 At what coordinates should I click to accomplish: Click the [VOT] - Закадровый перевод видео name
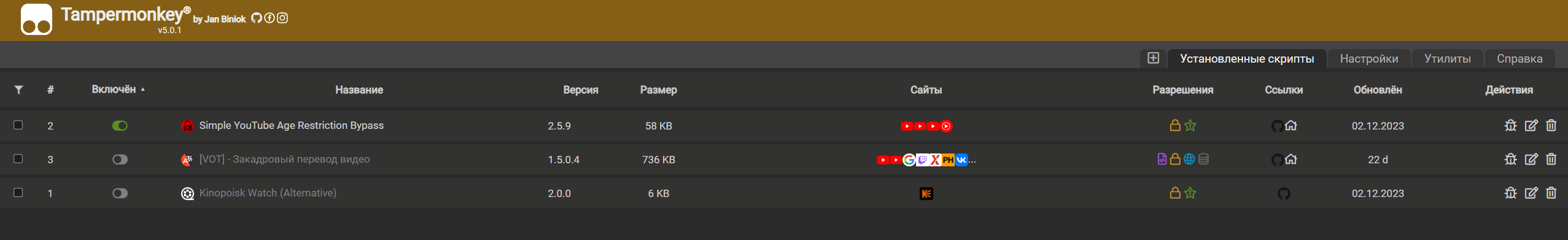[284, 159]
